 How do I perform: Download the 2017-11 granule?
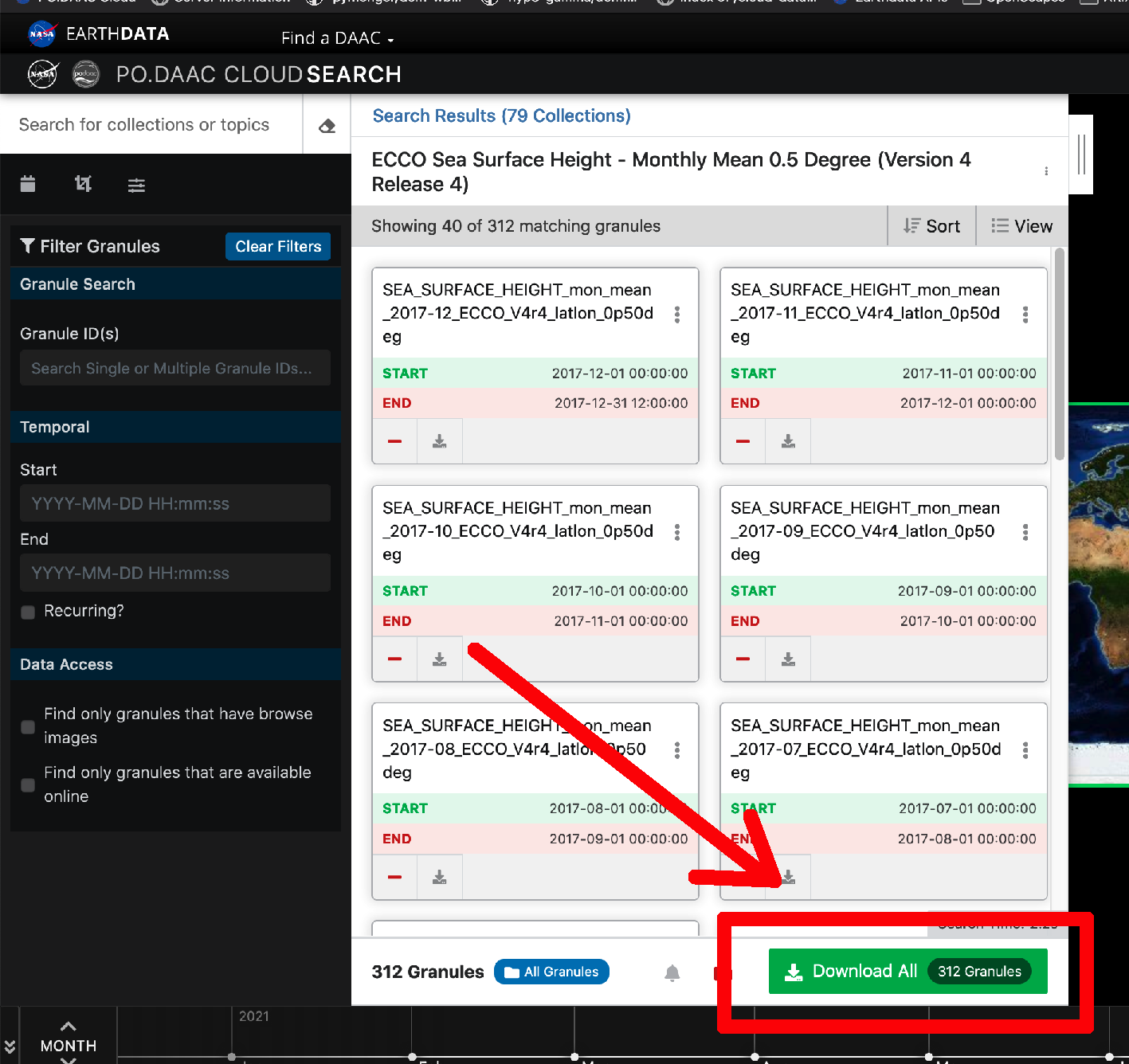tap(788, 441)
